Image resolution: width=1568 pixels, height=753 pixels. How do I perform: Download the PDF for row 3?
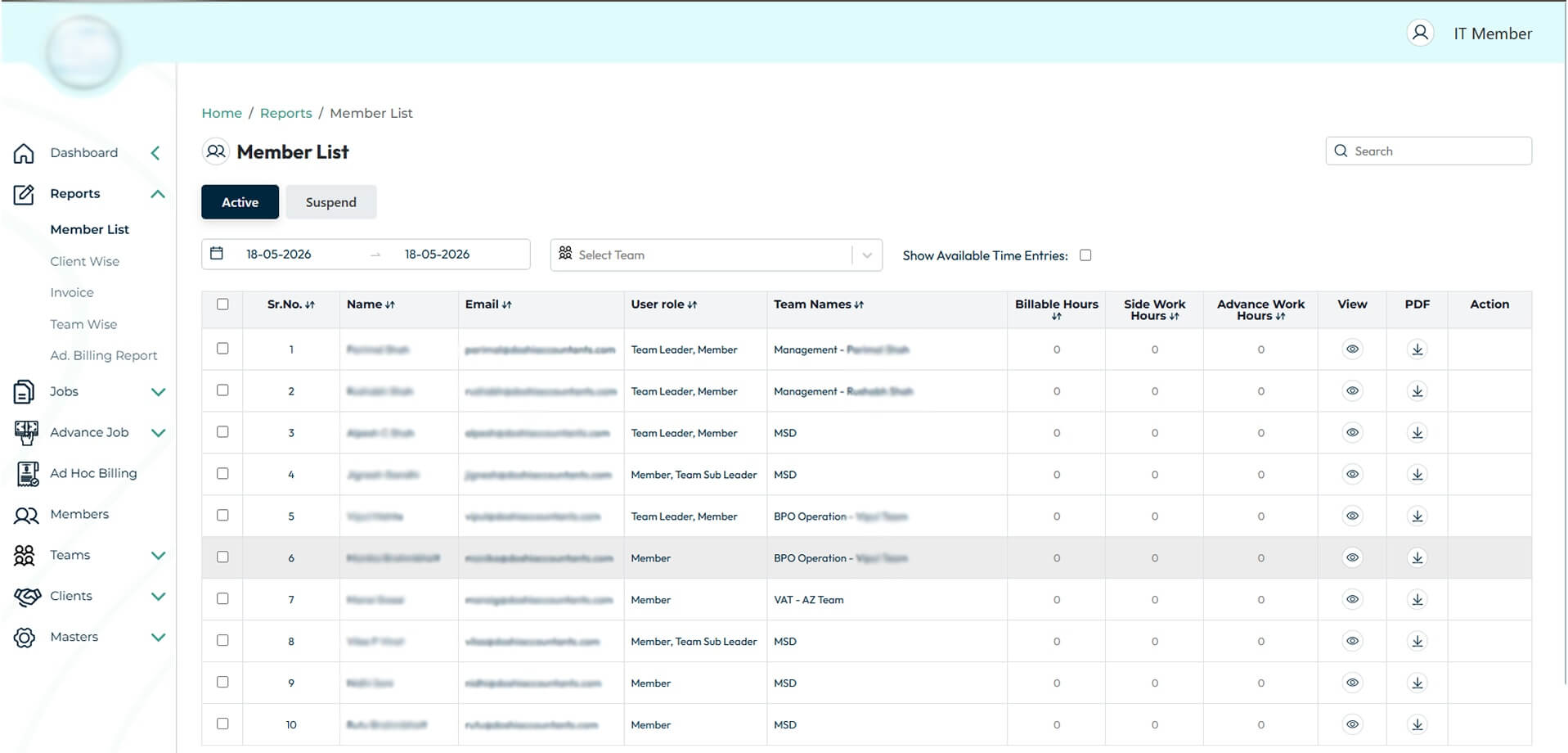(1417, 433)
